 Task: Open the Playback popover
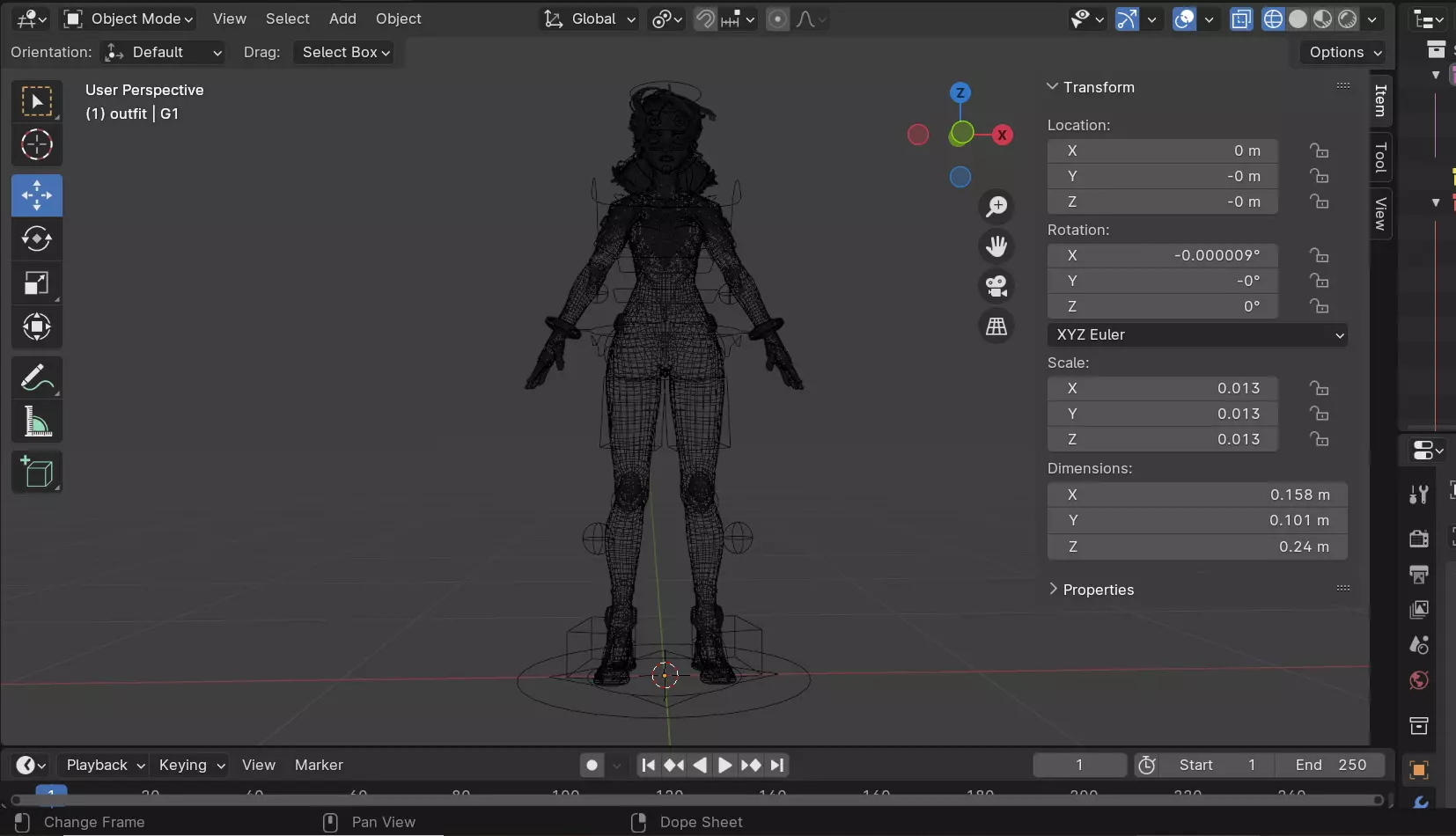click(103, 765)
